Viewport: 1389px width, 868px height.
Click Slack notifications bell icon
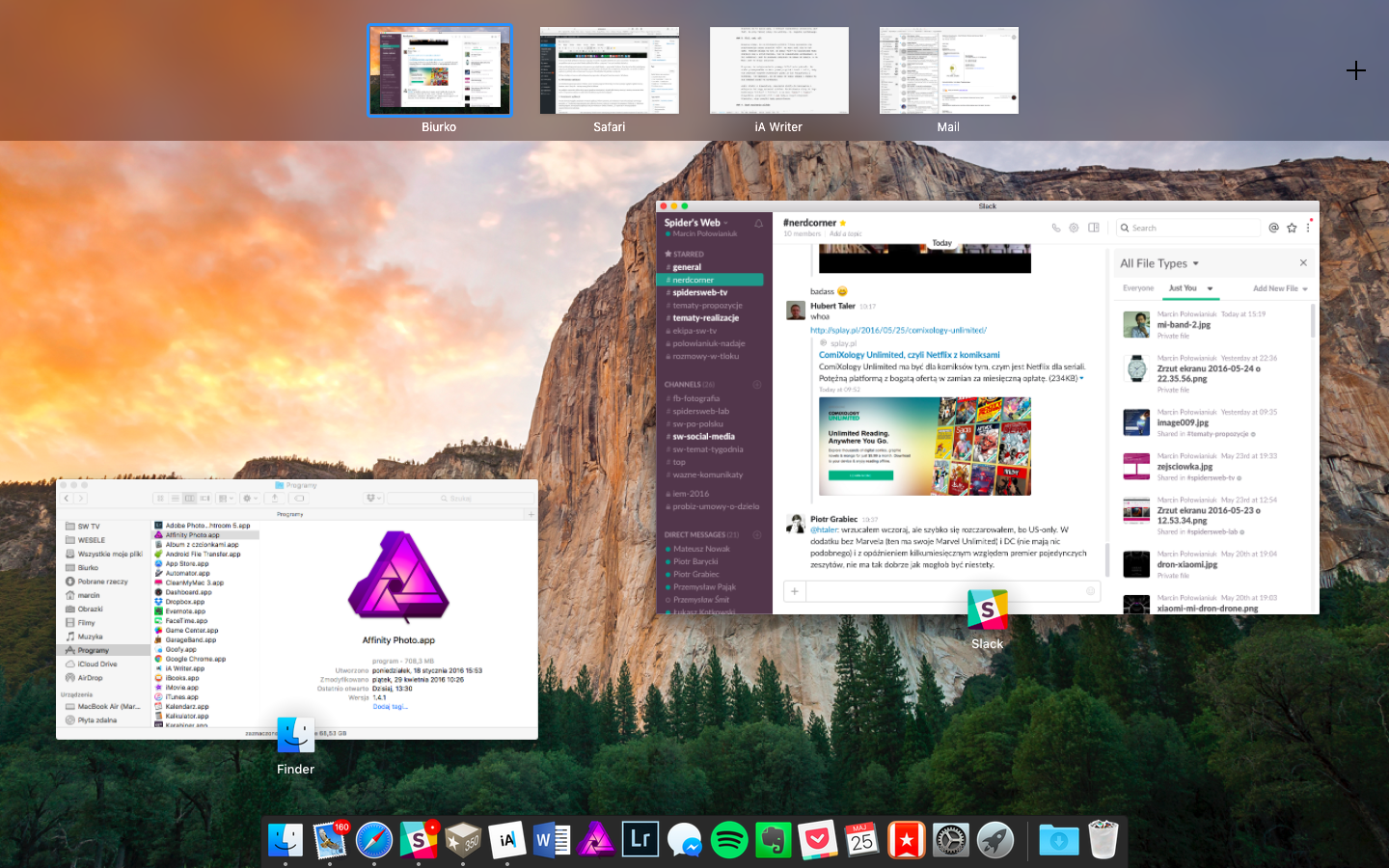(x=759, y=223)
